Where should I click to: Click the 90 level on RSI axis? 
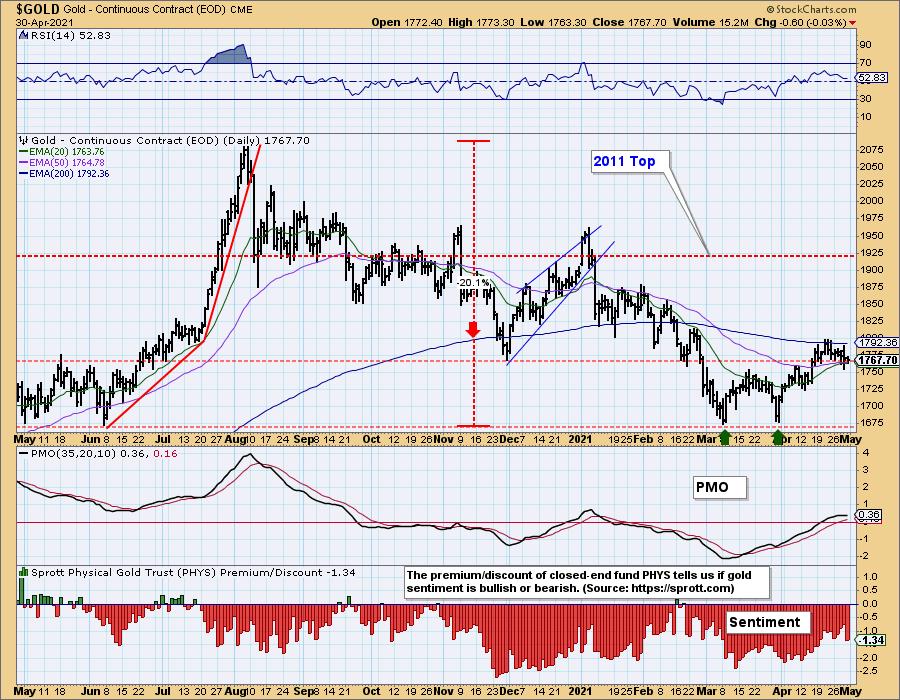[866, 45]
